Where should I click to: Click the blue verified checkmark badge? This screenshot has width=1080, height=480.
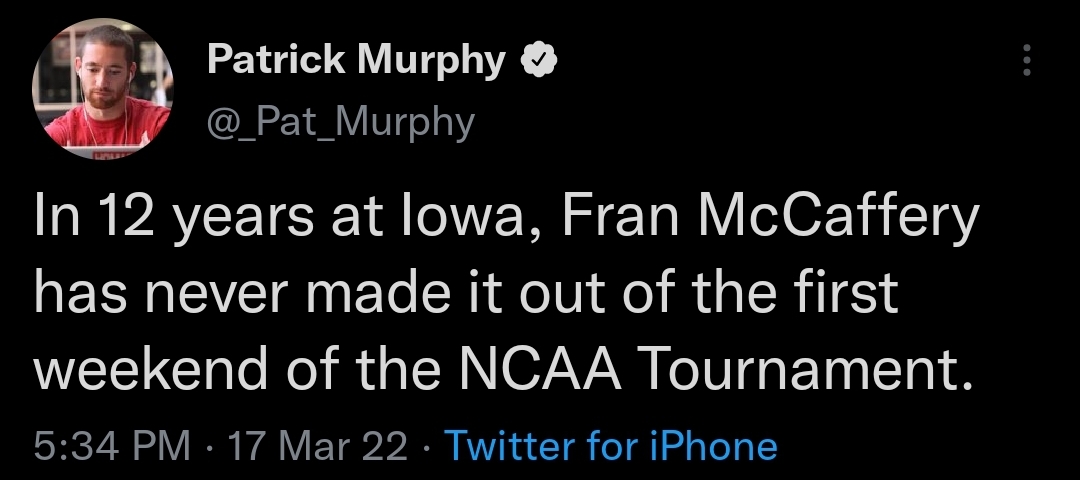click(x=539, y=61)
